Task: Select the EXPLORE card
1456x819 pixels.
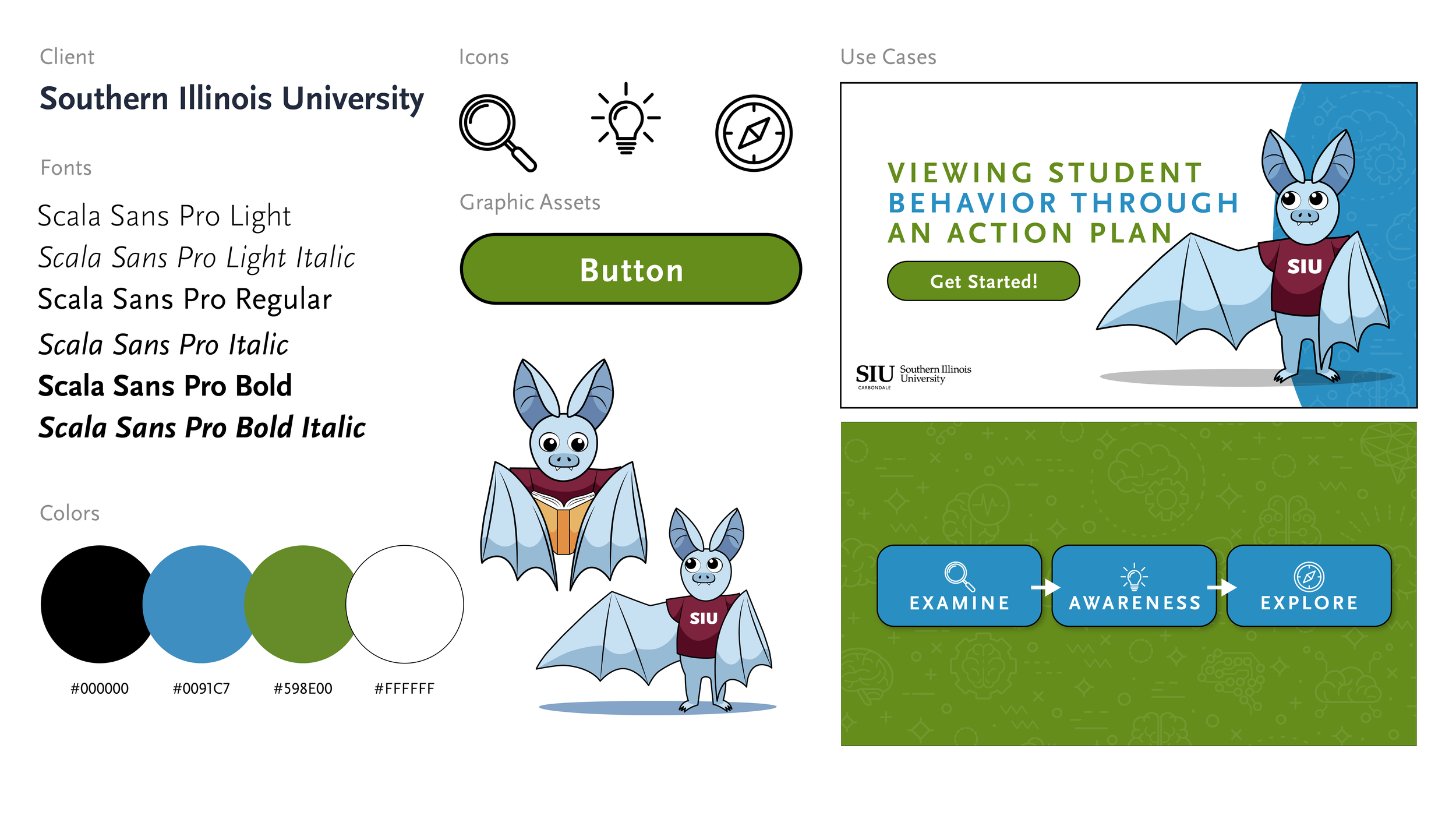Action: (x=1309, y=586)
